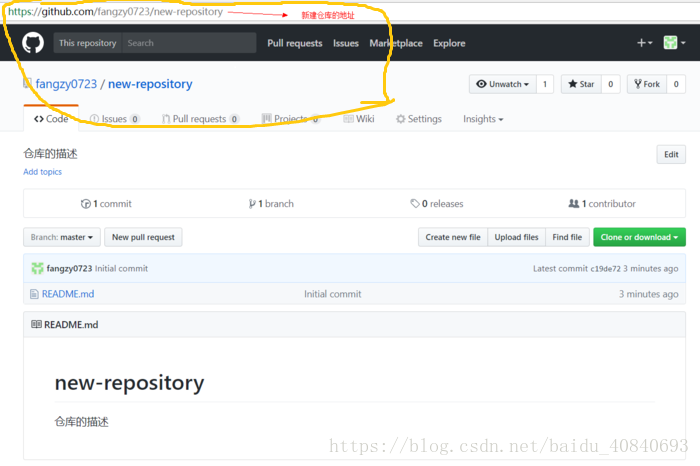The width and height of the screenshot is (700, 466).
Task: Click New pull request button
Action: (143, 237)
